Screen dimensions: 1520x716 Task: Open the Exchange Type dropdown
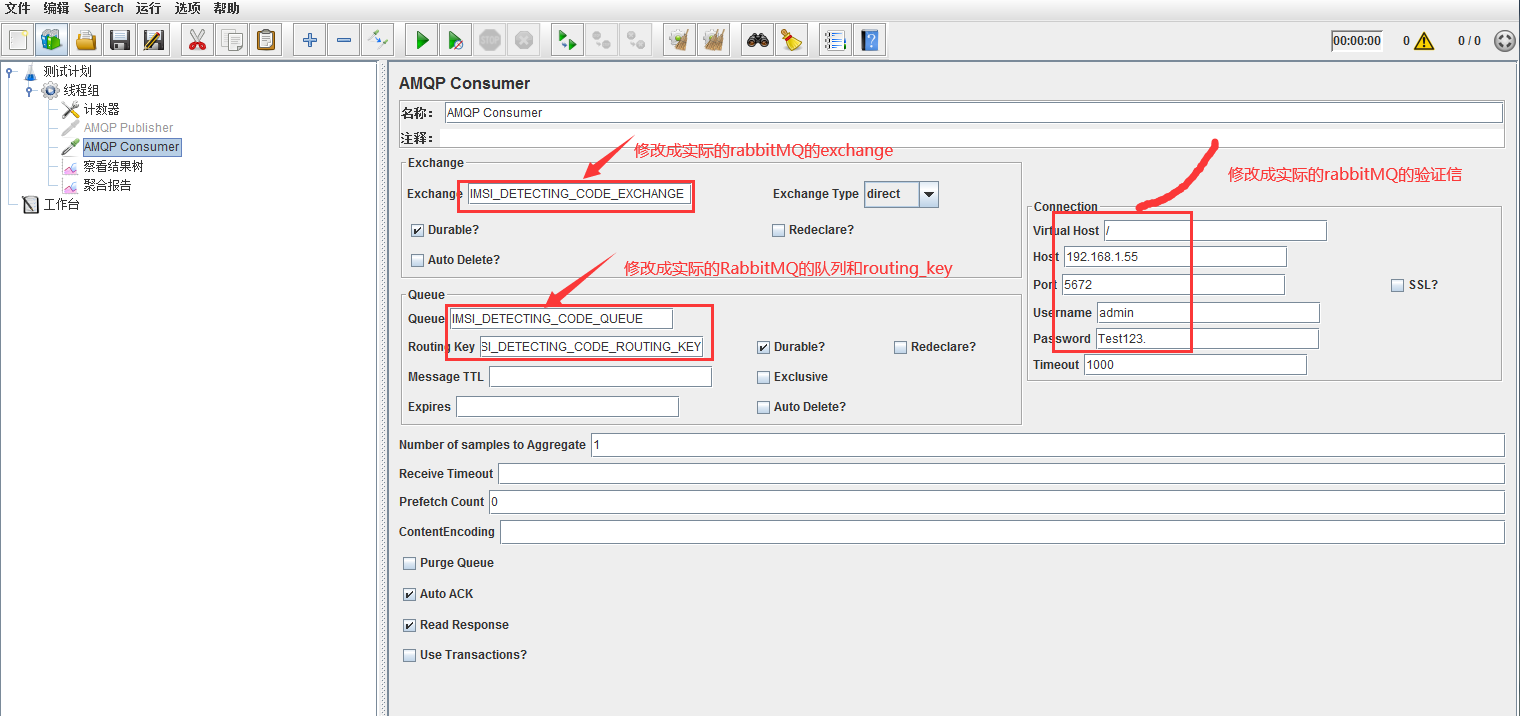click(928, 194)
